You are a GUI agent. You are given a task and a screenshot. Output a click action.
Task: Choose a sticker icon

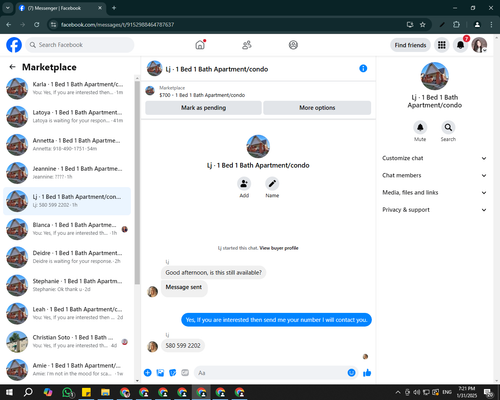(x=173, y=373)
